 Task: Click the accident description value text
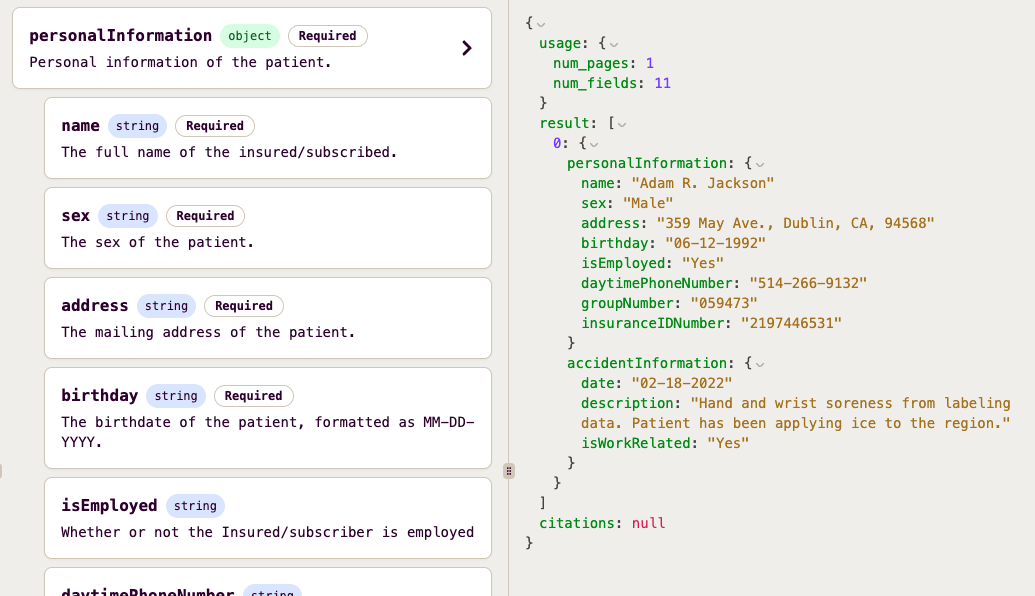click(x=795, y=413)
